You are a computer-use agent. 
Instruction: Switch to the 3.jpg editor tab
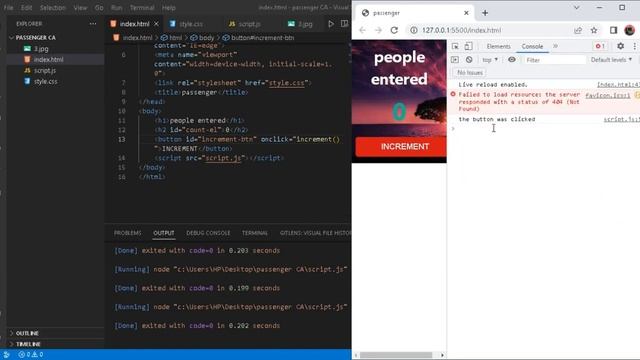(304, 24)
